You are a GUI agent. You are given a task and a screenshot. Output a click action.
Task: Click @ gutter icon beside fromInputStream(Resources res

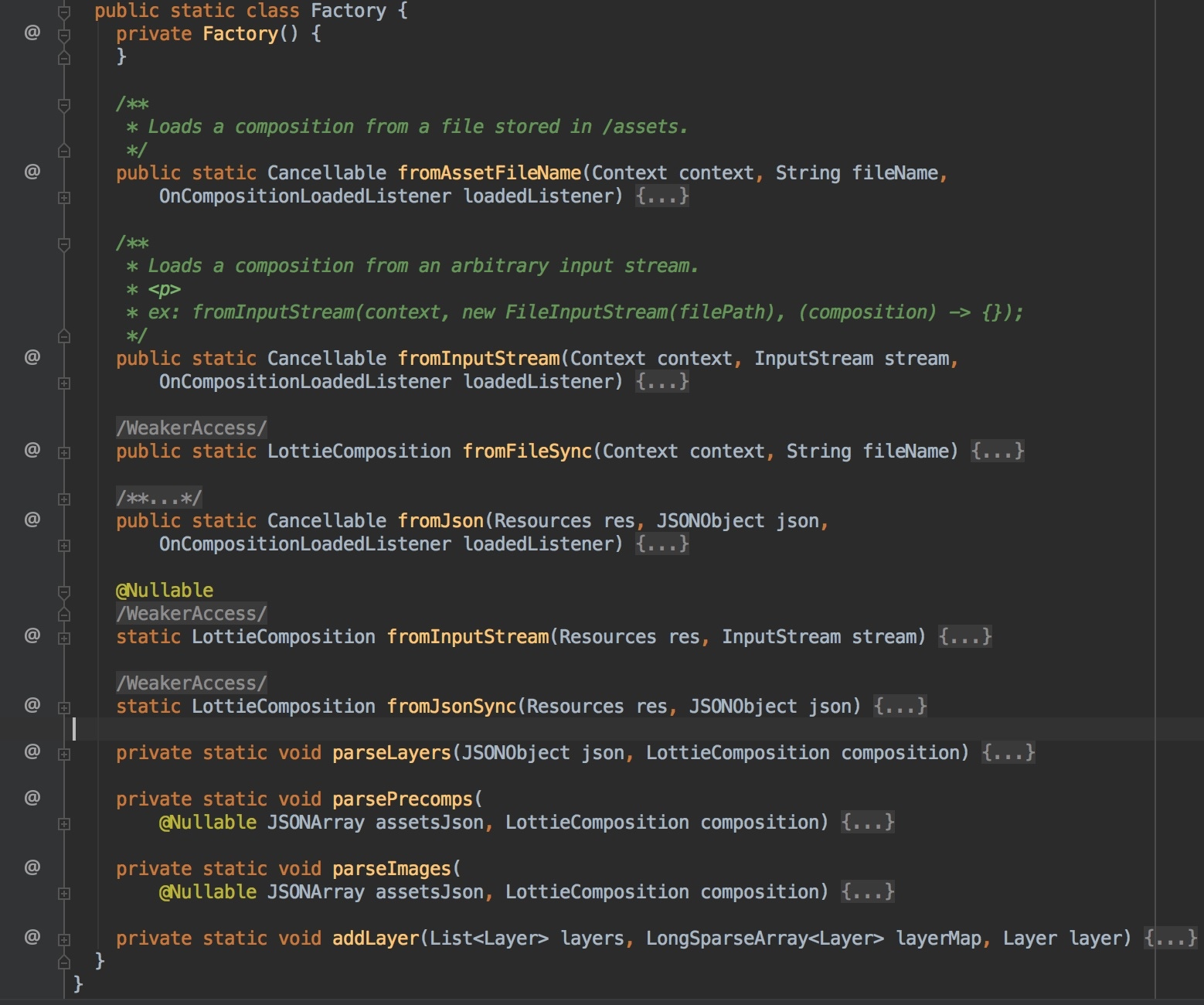(32, 635)
